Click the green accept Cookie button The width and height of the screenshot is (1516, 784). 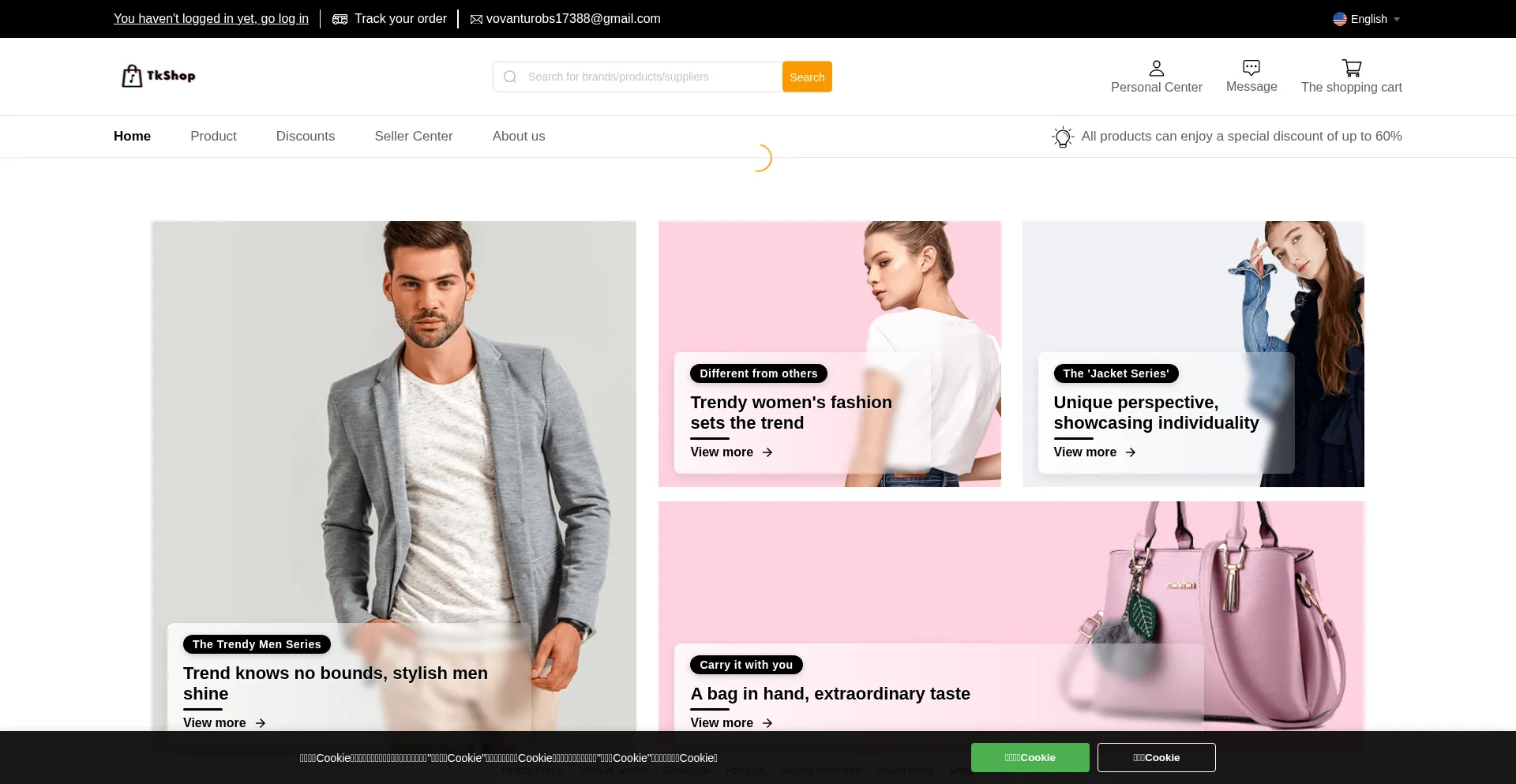(1030, 757)
